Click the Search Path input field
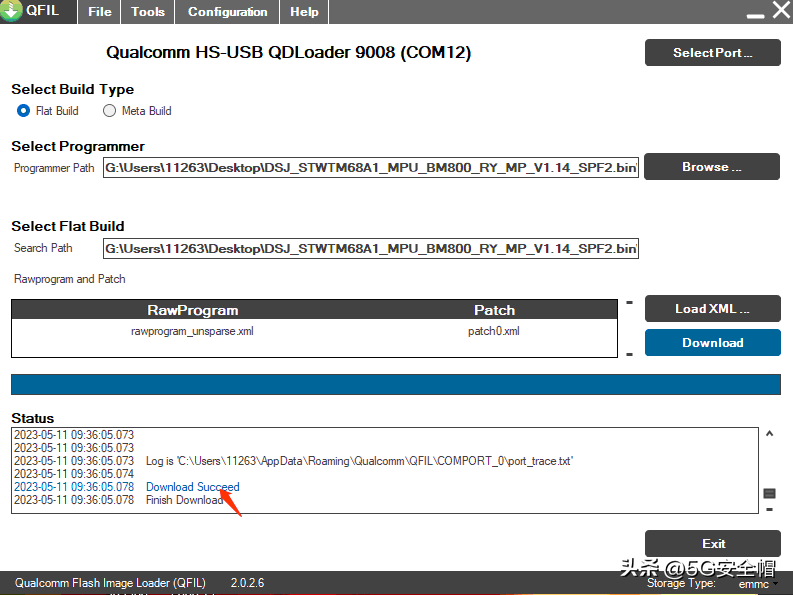The image size is (793, 595). coord(371,248)
